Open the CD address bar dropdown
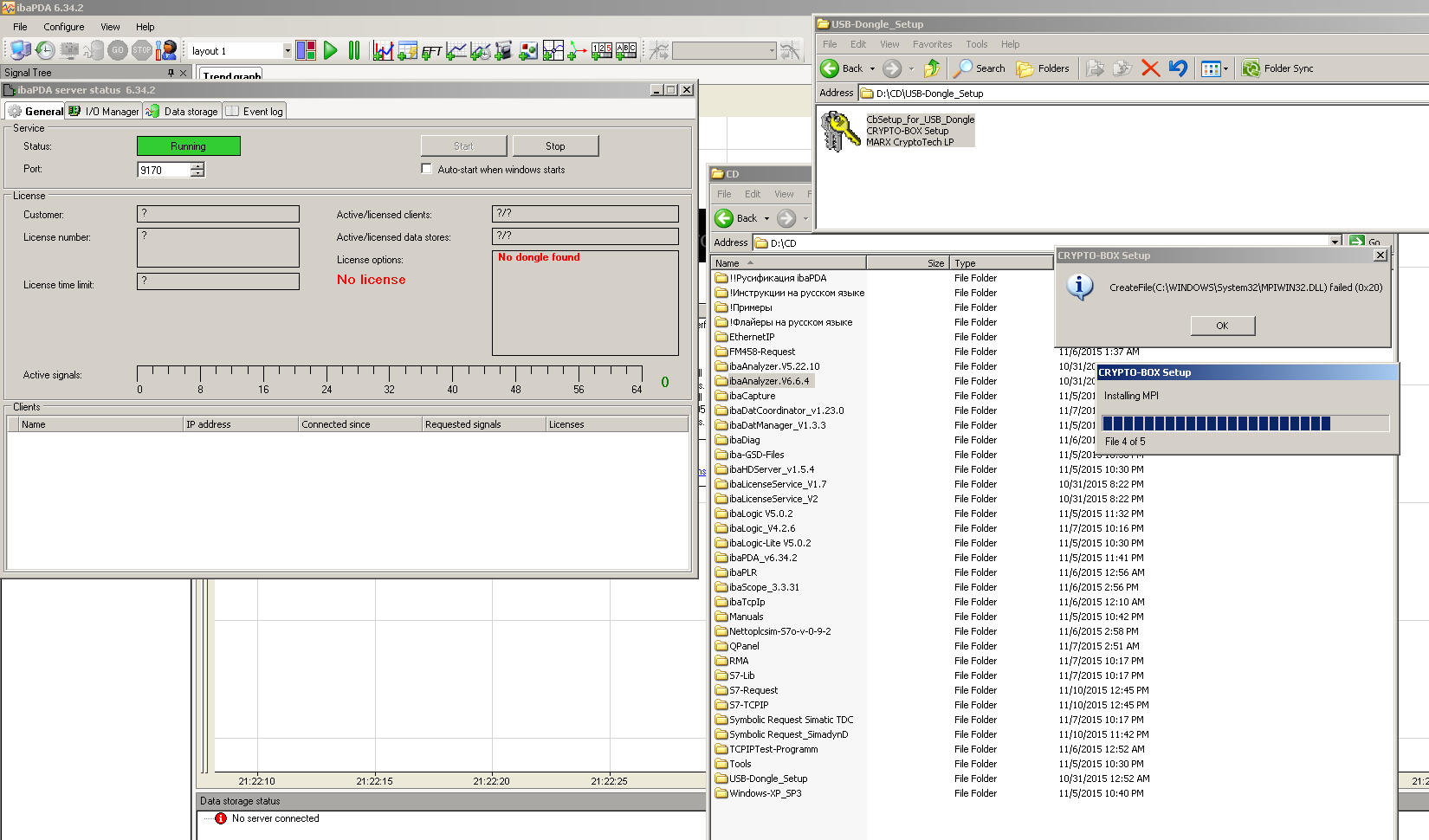Image resolution: width=1429 pixels, height=840 pixels. tap(1335, 242)
